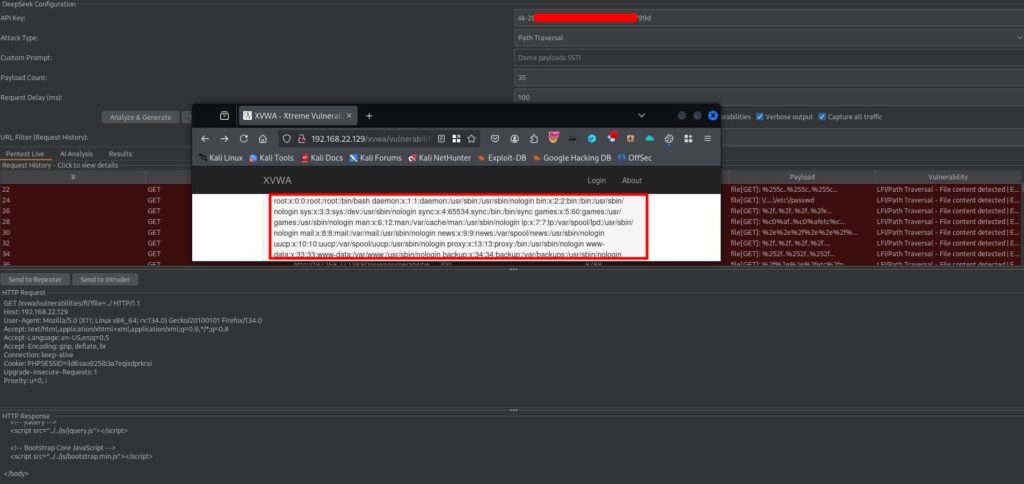Click the %c0%af payload cell
Image resolution: width=1024 pixels, height=484 pixels.
pos(801,221)
